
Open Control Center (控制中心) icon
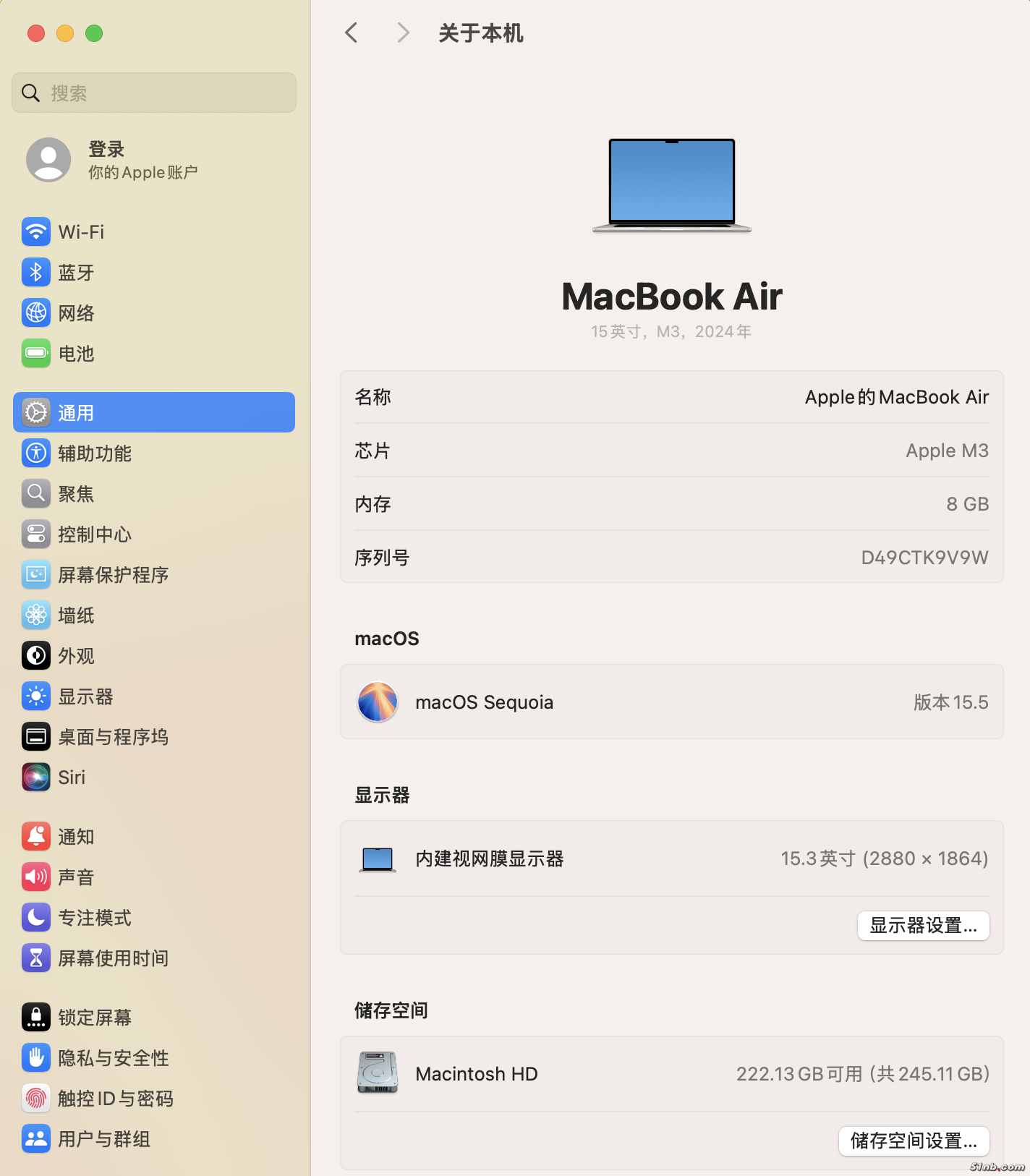pyautogui.click(x=36, y=534)
